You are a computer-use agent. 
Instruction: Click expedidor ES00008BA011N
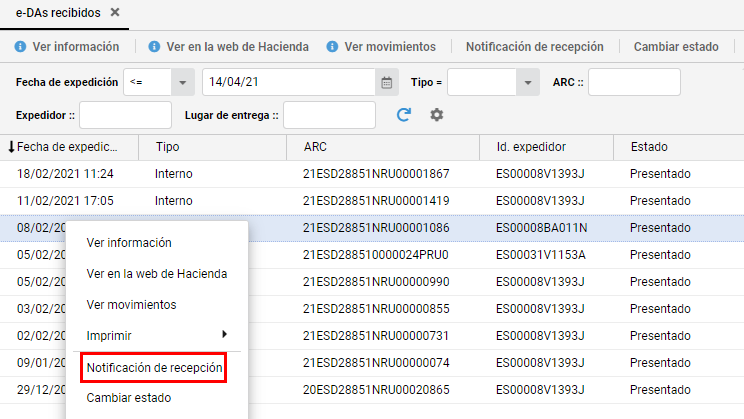541,228
